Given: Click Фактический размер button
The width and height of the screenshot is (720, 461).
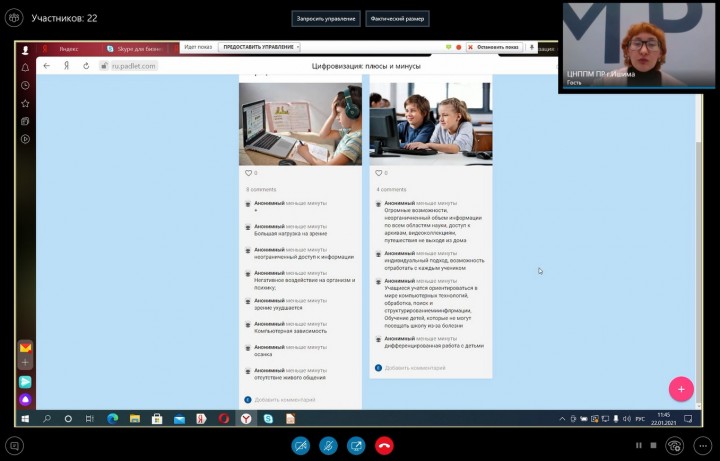Looking at the screenshot, I should (396, 18).
